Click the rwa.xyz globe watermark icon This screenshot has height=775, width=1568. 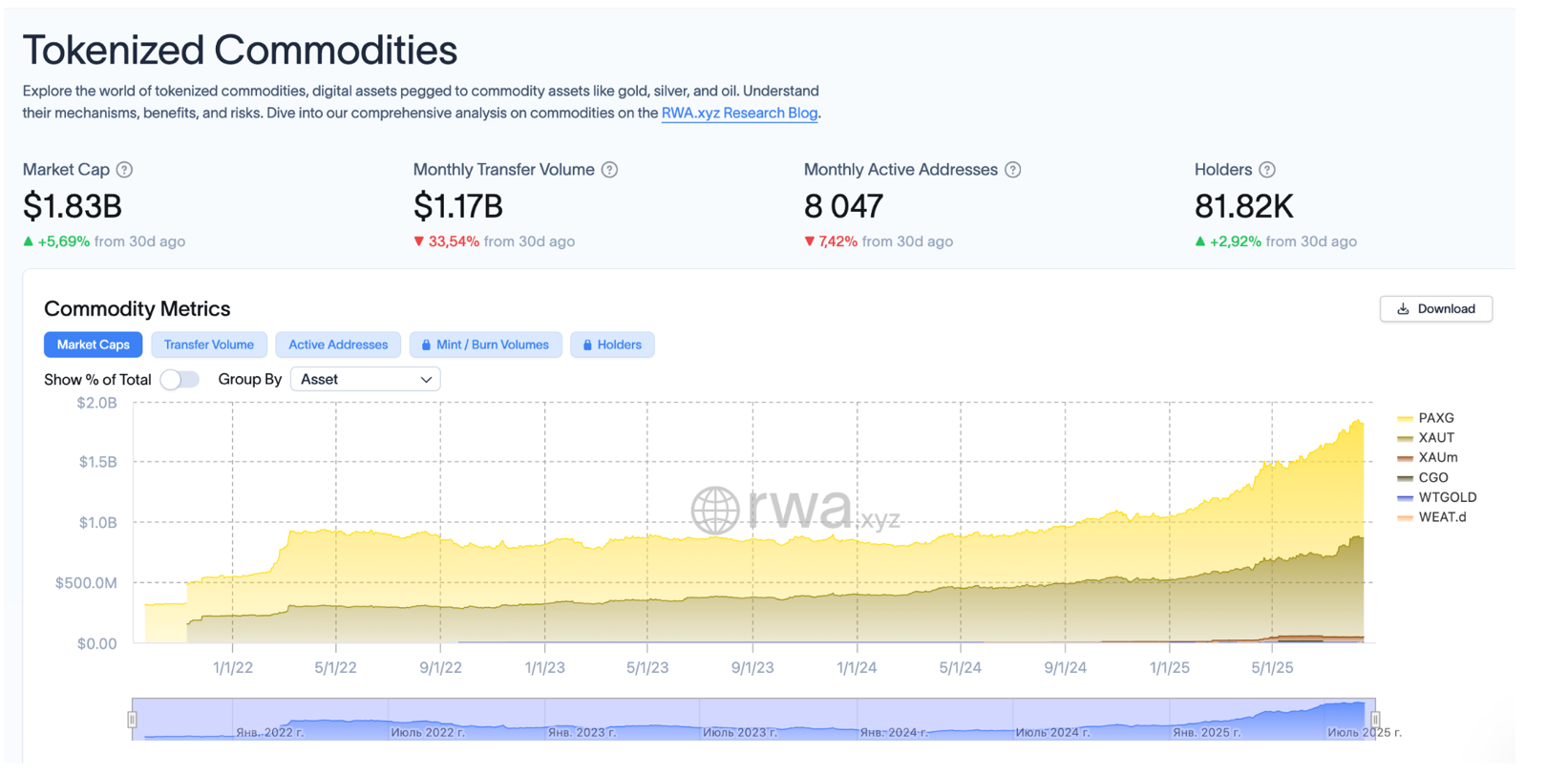[x=715, y=511]
